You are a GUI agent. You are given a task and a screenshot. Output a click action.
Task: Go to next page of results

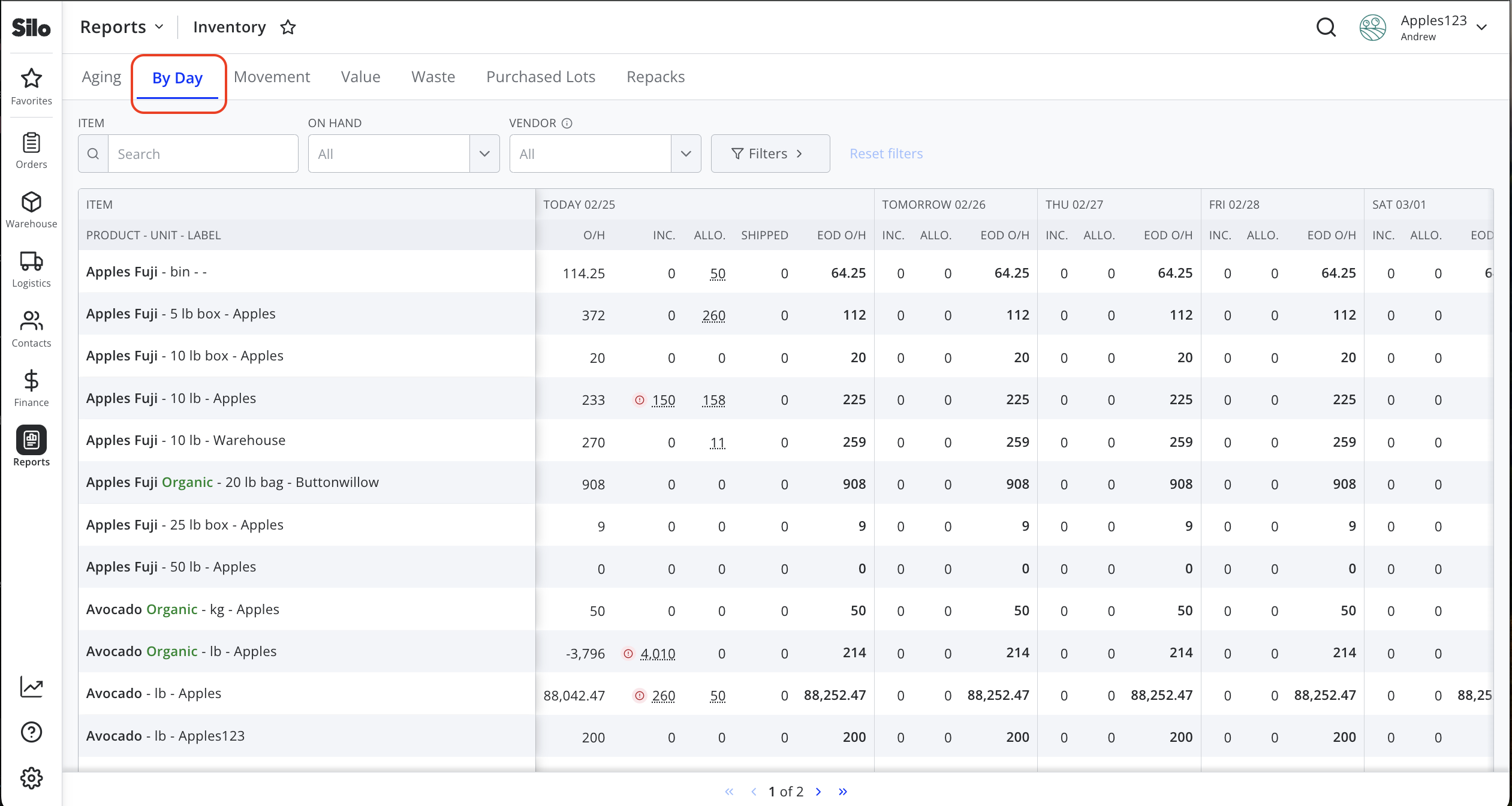[818, 792]
